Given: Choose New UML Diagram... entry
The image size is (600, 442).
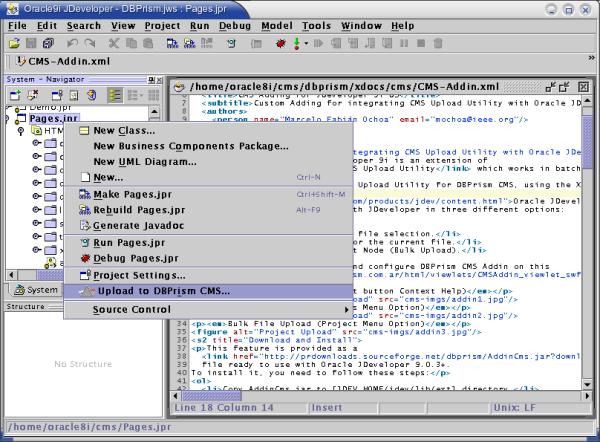Looking at the screenshot, I should pyautogui.click(x=208, y=162).
